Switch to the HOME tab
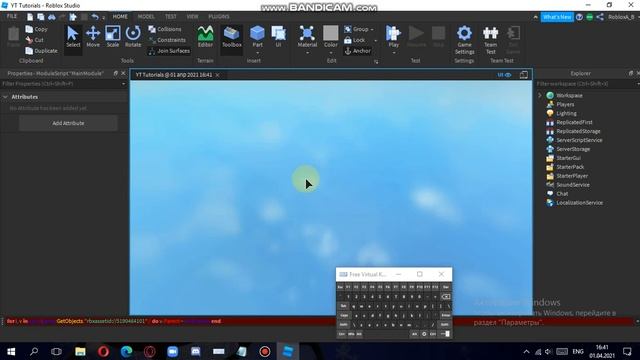The width and height of the screenshot is (640, 360). [120, 17]
